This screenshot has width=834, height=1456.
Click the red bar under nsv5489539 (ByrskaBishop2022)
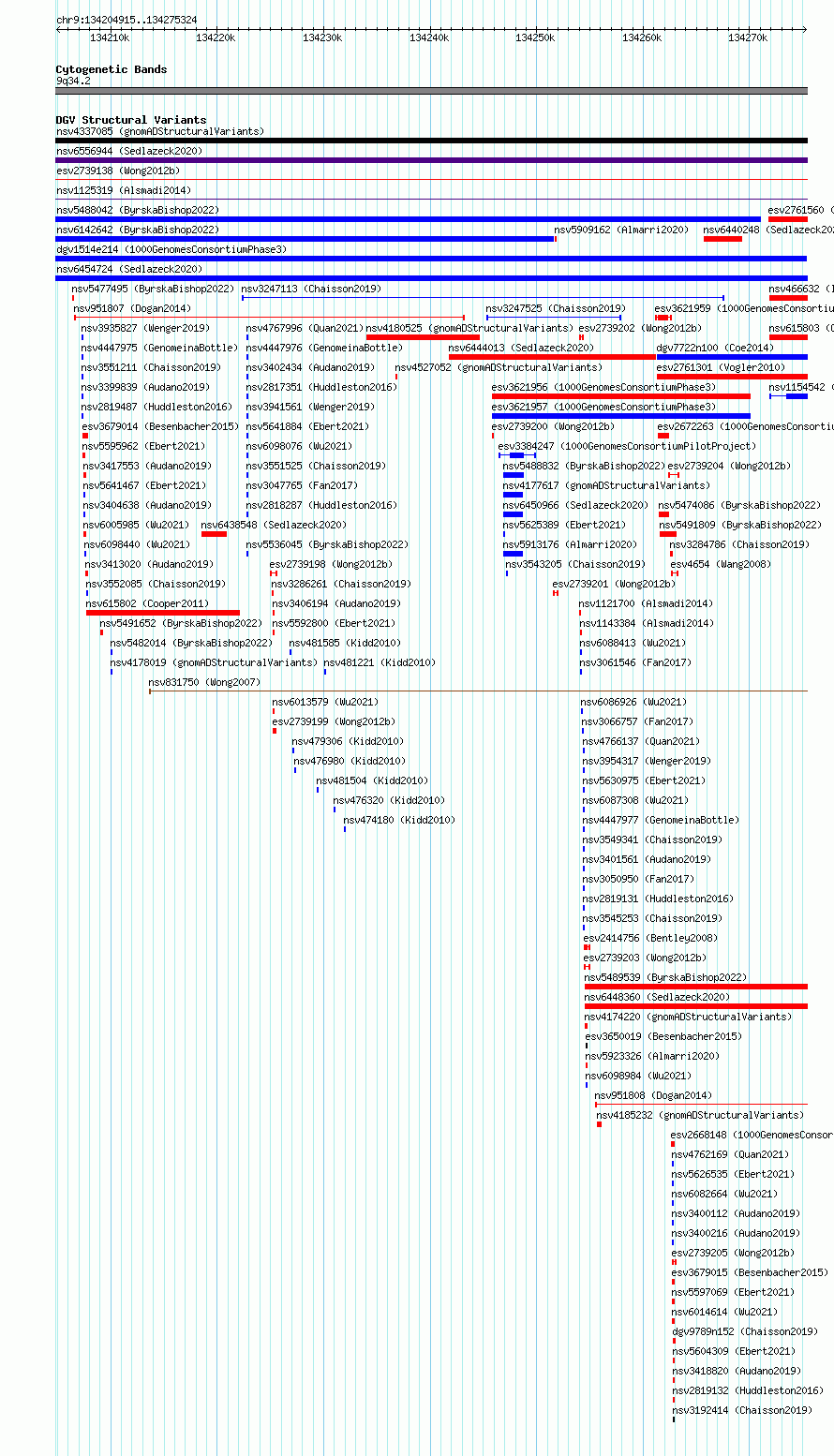(x=696, y=987)
